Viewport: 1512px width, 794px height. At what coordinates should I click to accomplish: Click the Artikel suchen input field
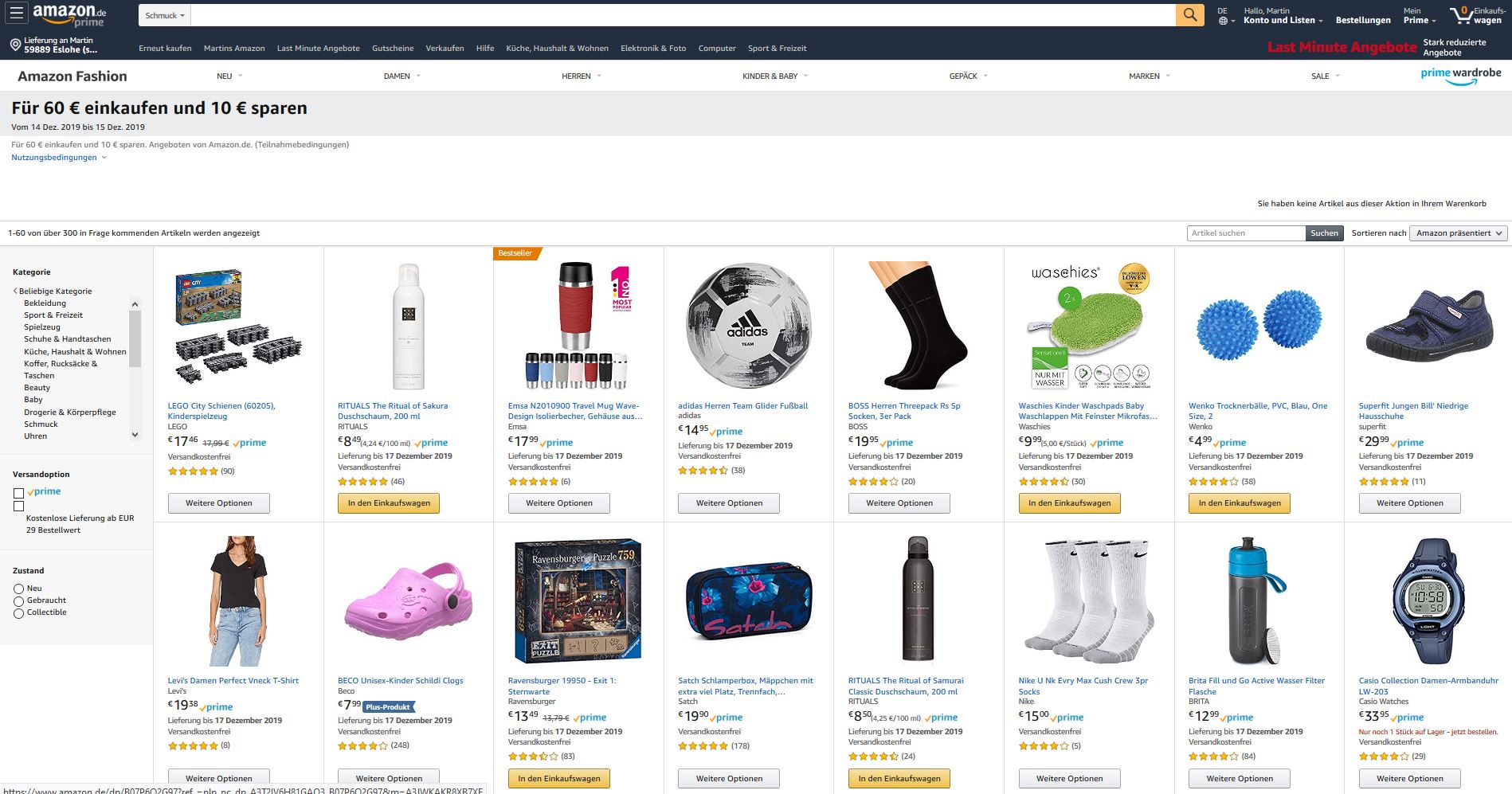[x=1246, y=233]
